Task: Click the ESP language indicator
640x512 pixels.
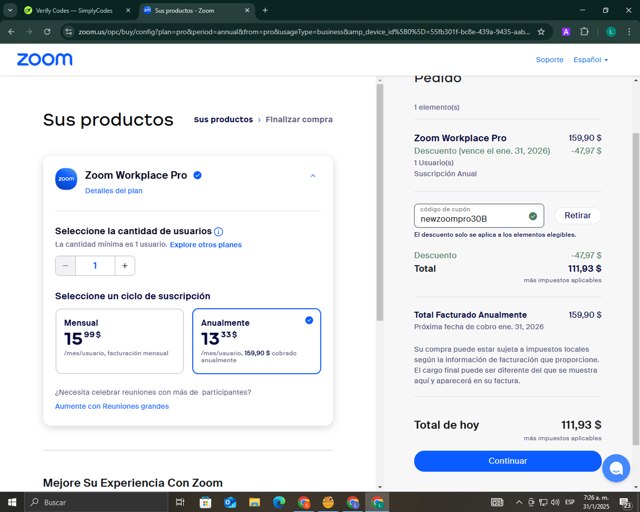Action: coord(570,502)
